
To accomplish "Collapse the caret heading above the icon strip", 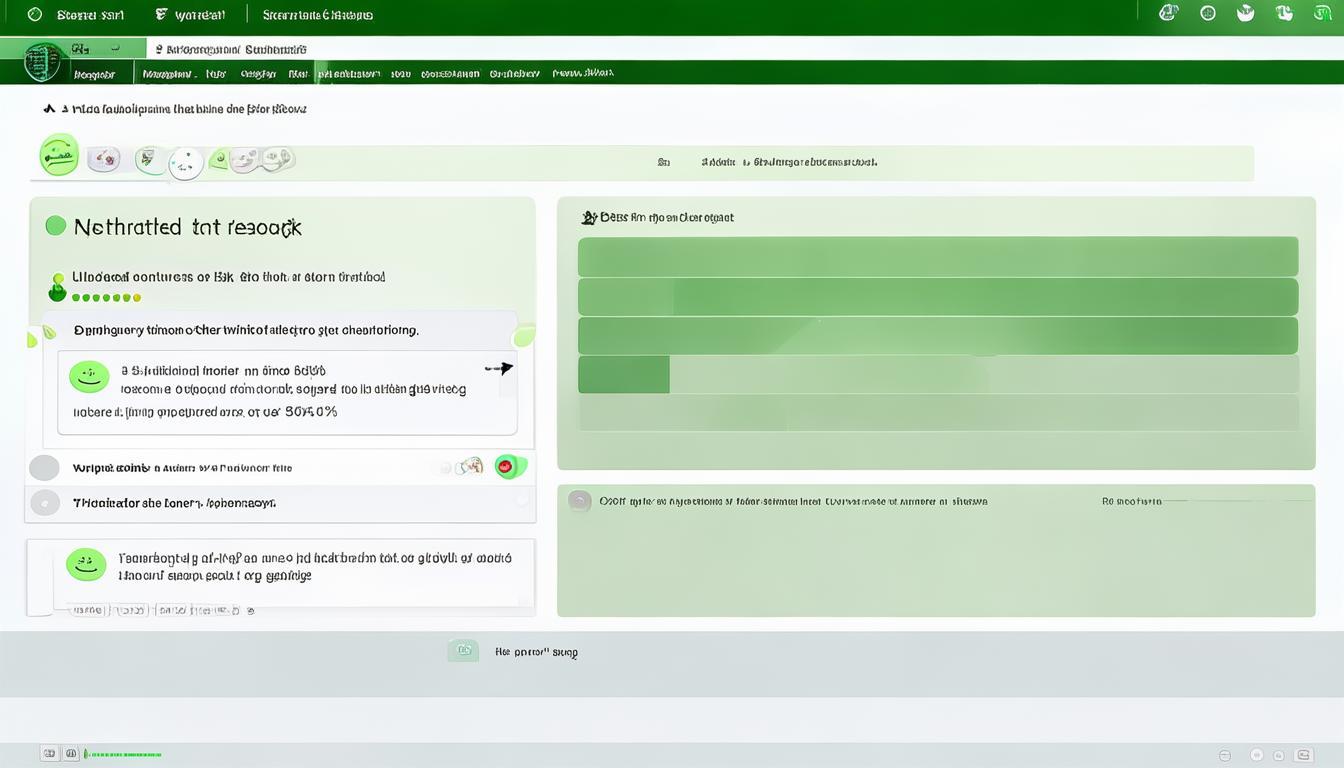I will pyautogui.click(x=49, y=109).
